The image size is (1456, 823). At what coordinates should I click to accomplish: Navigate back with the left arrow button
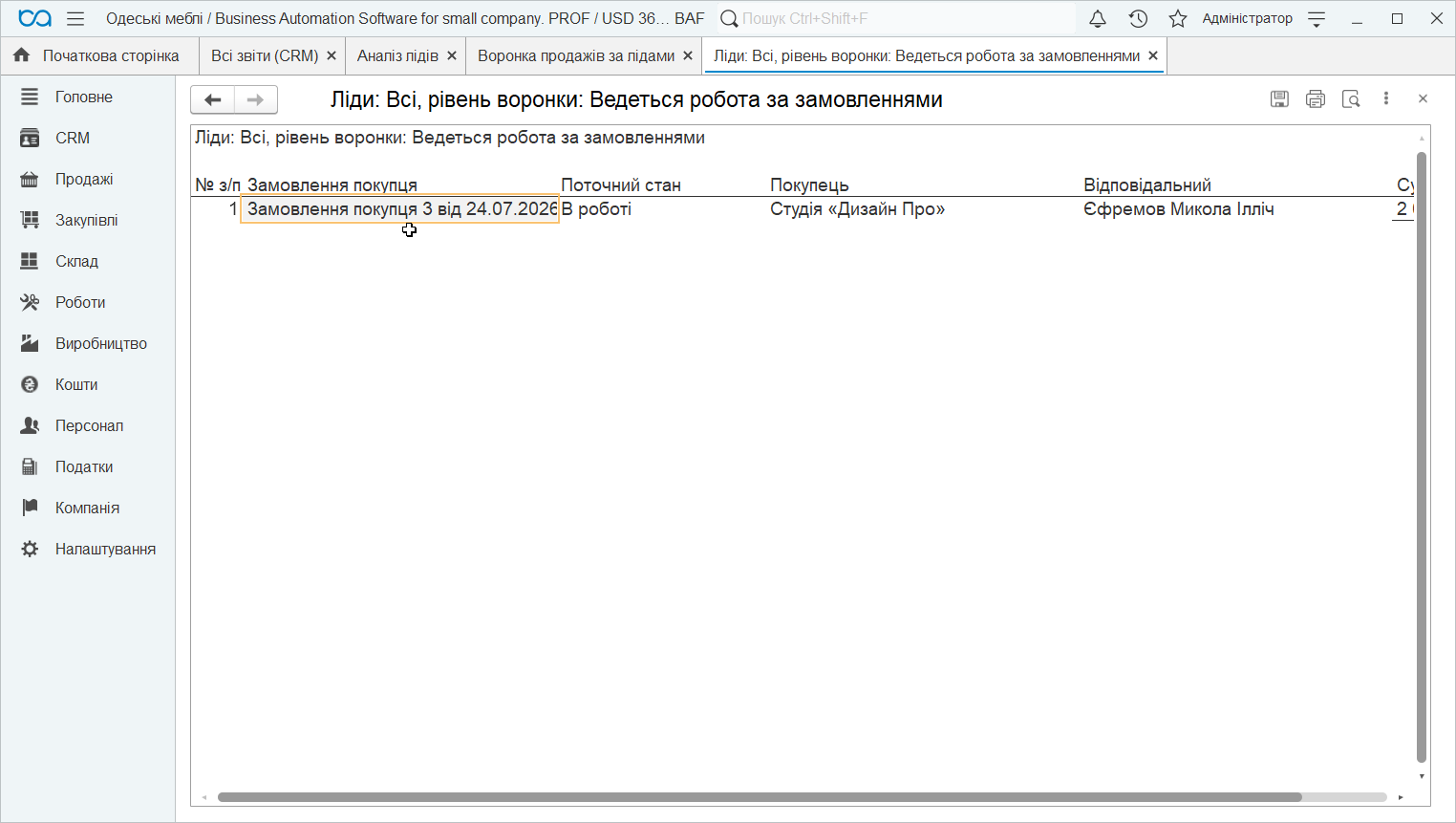[212, 99]
